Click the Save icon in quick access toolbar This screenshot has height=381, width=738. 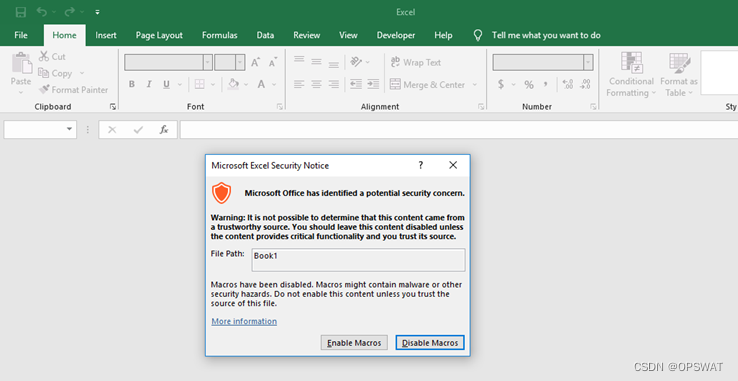pyautogui.click(x=21, y=12)
